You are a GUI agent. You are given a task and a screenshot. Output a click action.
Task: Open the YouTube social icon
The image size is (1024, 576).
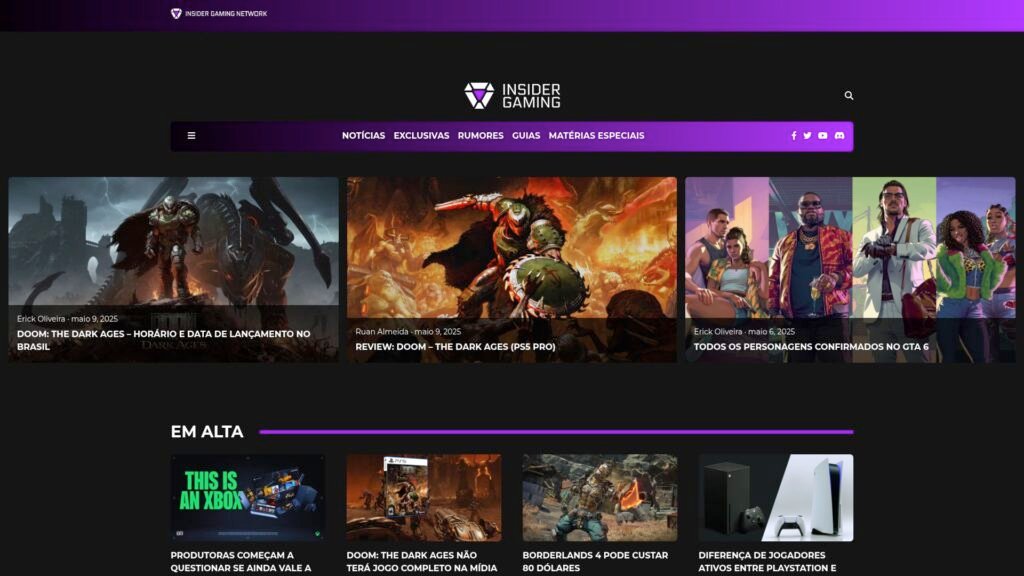pyautogui.click(x=823, y=136)
